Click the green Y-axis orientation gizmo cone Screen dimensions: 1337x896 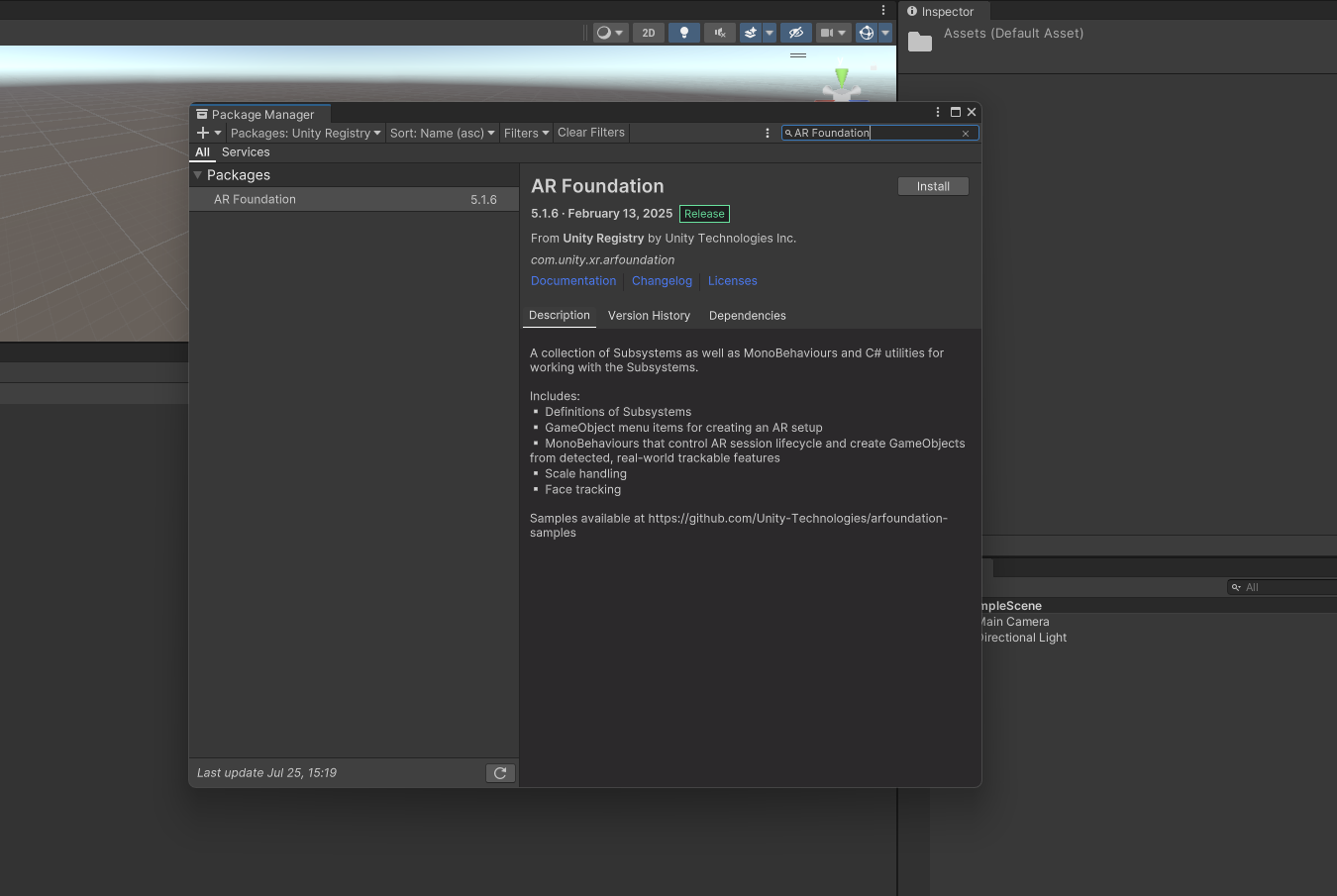[x=842, y=76]
